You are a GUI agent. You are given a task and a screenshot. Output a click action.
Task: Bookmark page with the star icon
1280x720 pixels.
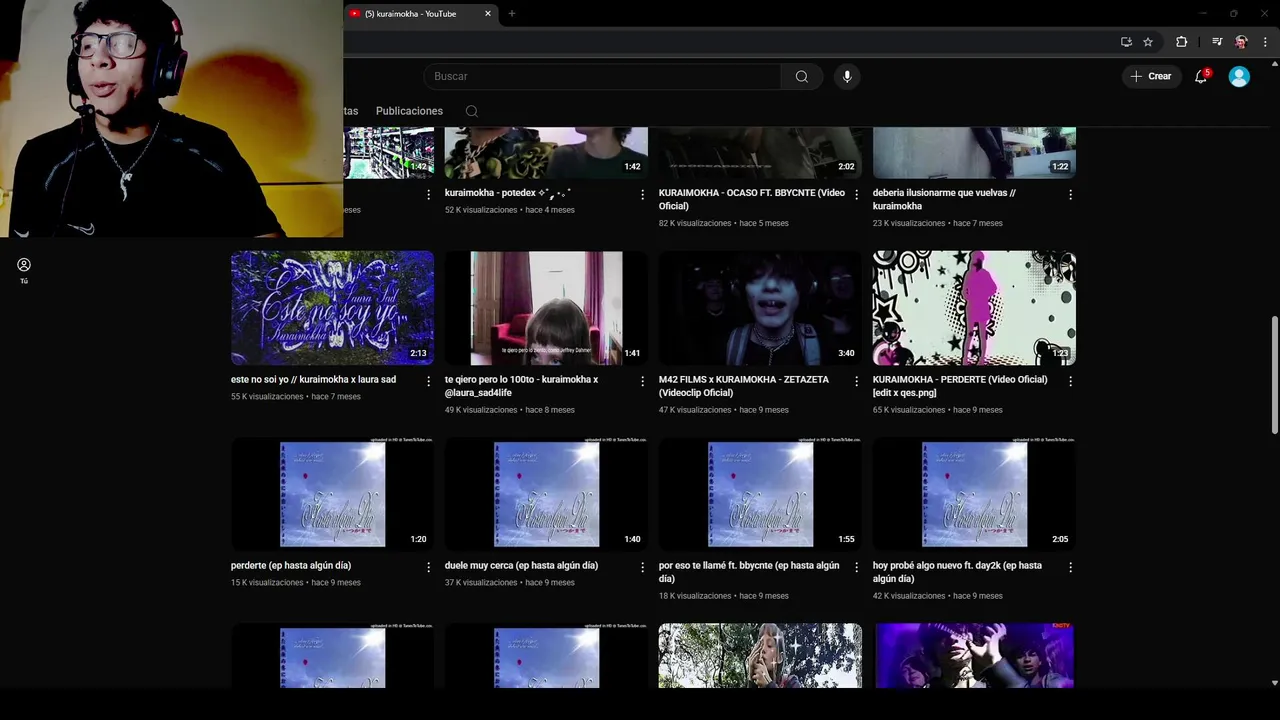(x=1148, y=42)
